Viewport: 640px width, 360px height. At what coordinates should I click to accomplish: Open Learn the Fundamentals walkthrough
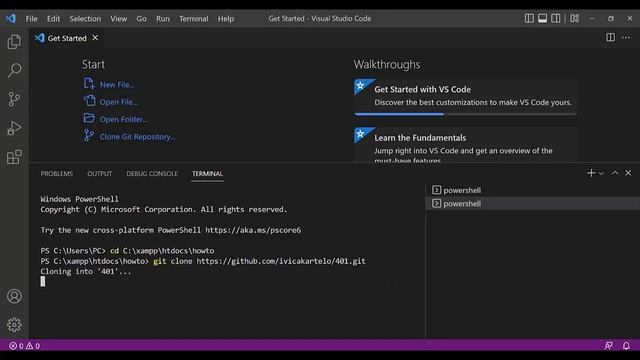[x=465, y=144]
